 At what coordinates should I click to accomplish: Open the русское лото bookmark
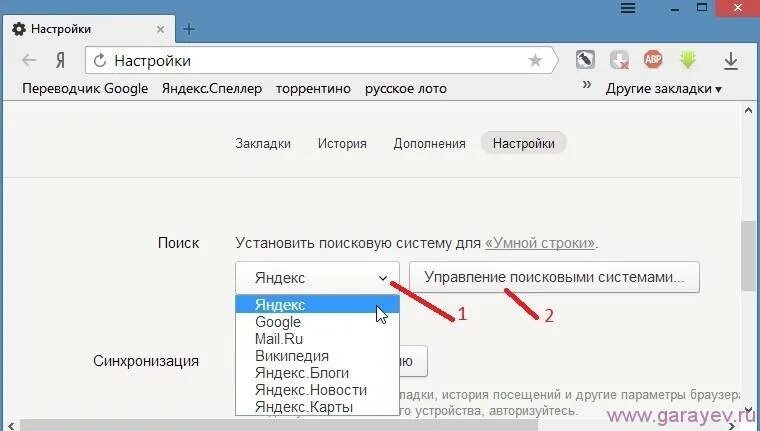pos(406,89)
